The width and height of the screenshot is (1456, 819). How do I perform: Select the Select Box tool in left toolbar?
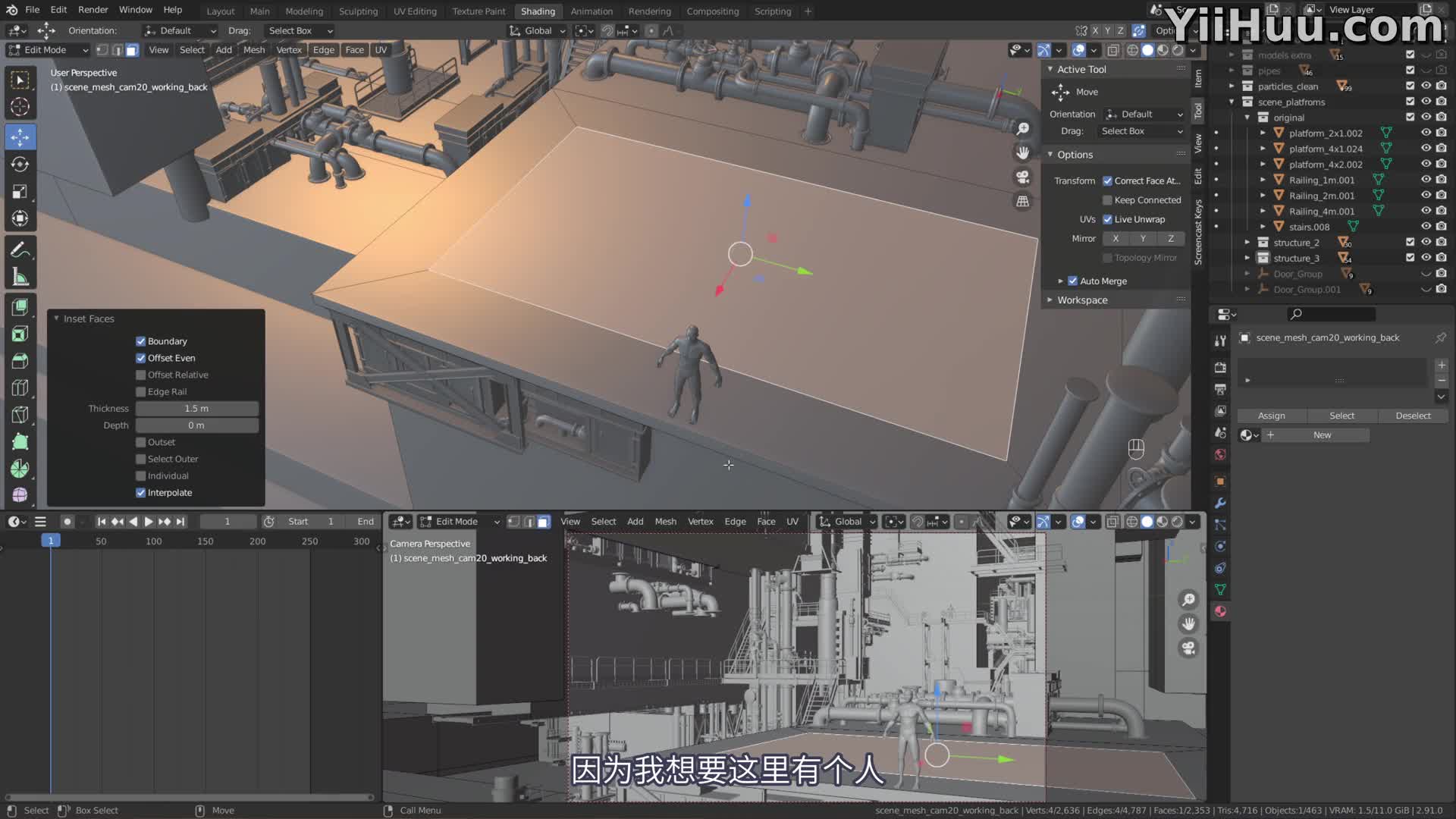coord(20,80)
